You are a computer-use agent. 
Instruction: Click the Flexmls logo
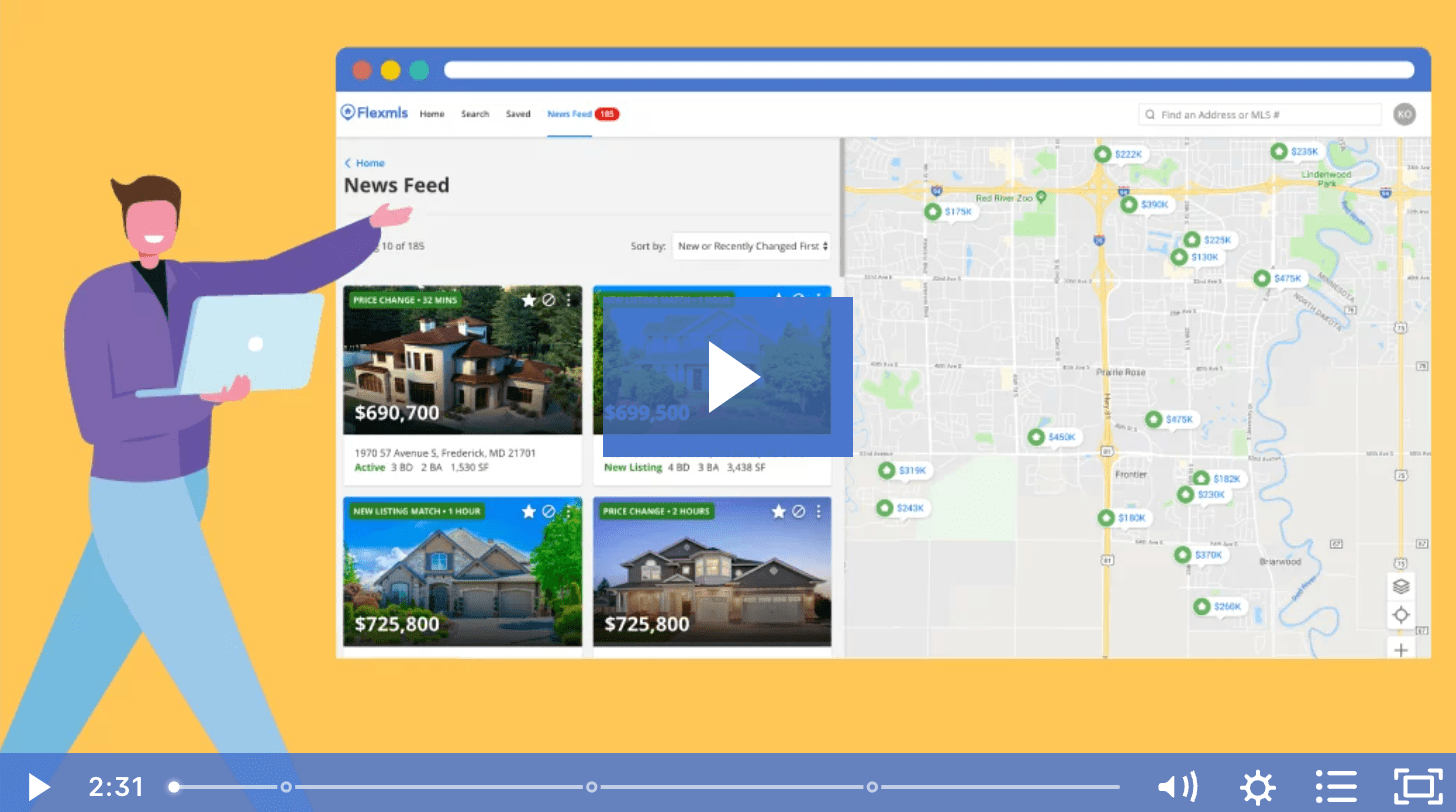point(374,113)
